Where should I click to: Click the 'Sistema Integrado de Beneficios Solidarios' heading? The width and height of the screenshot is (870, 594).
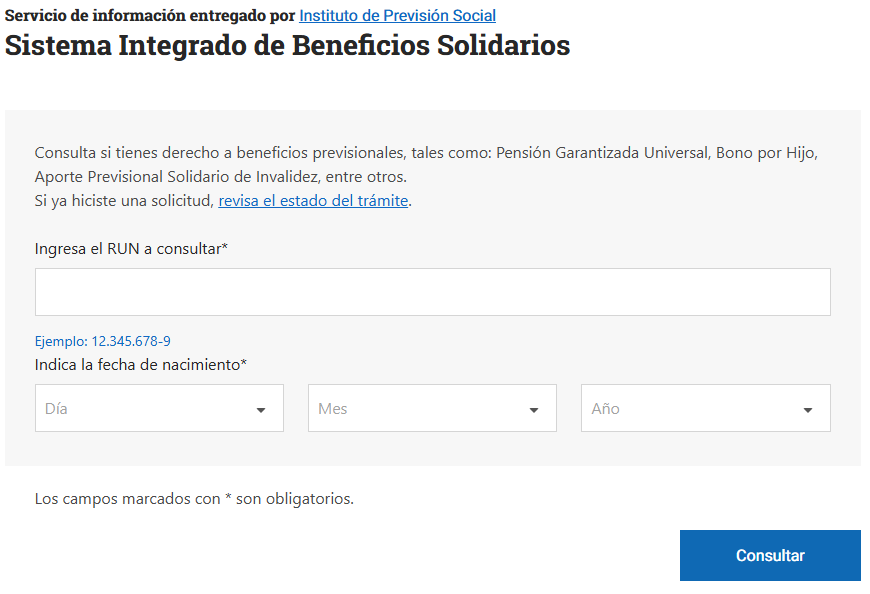coord(287,45)
